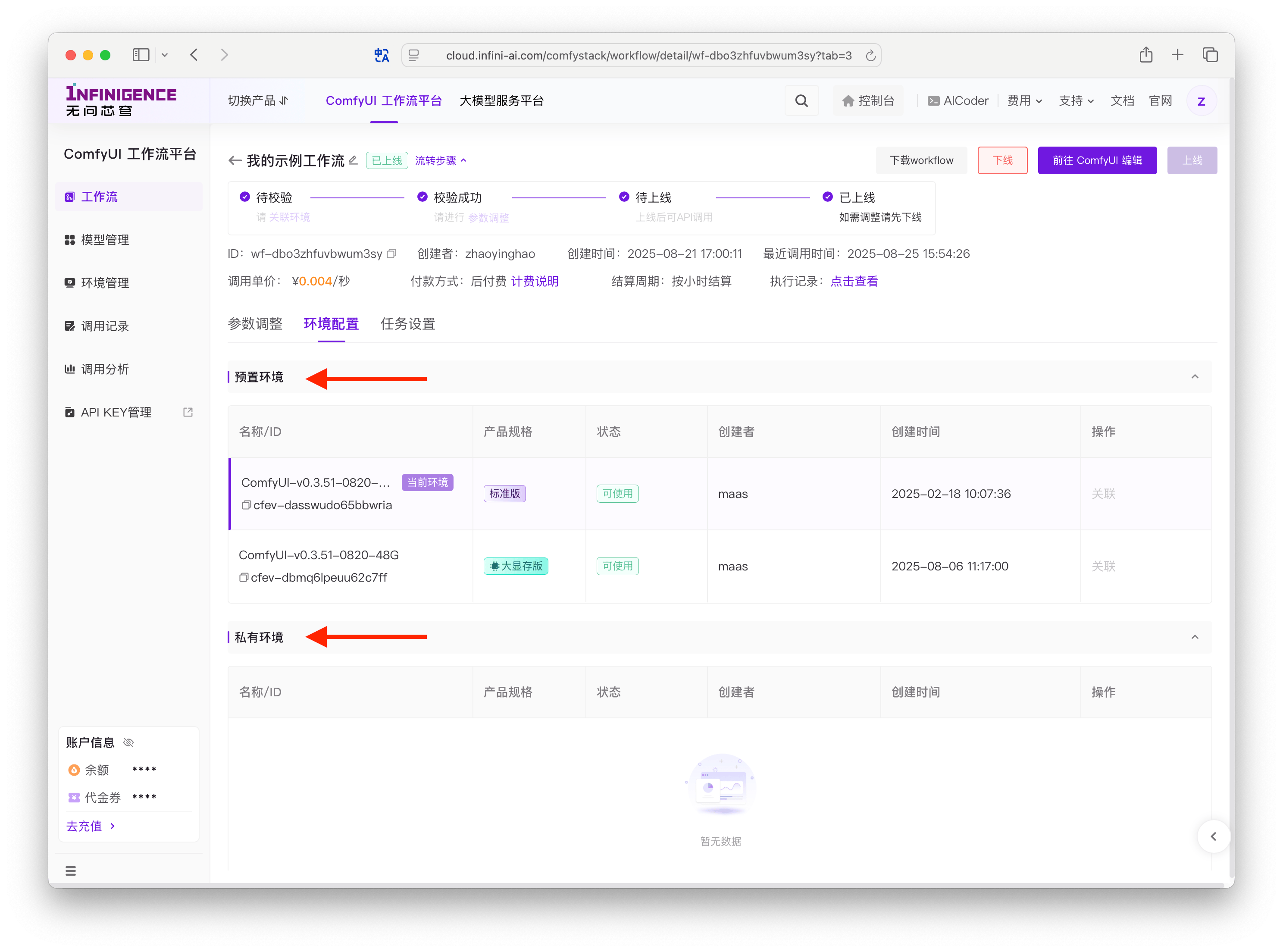Open the 计费说明 link
Screen dimensions: 1283x952
[x=534, y=281]
